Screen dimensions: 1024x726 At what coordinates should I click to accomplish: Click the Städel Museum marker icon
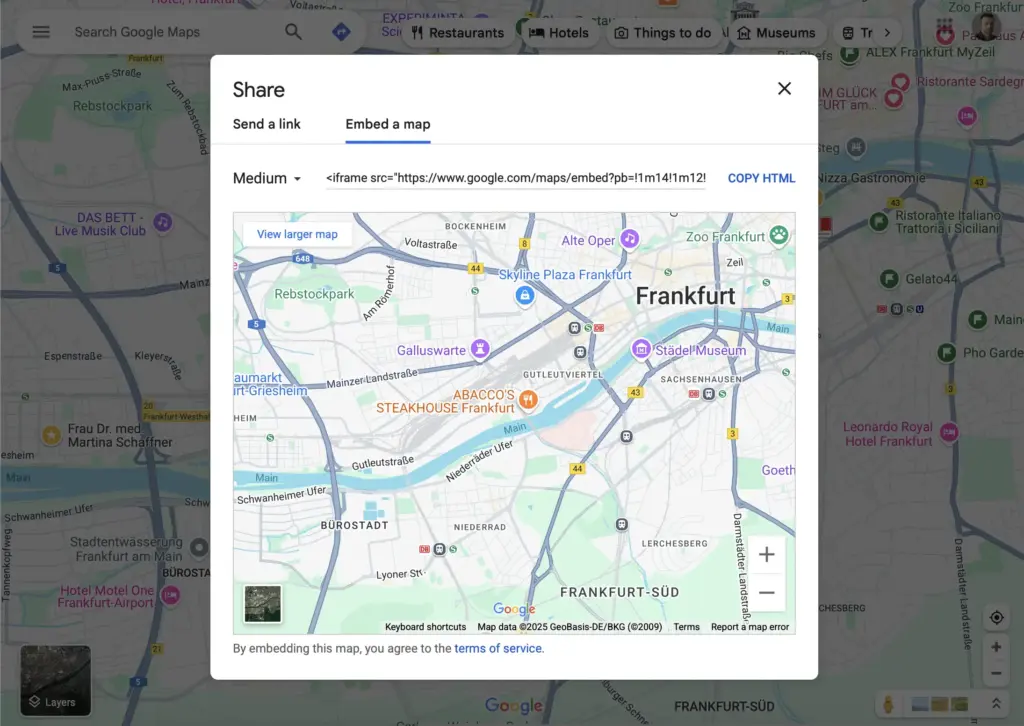(641, 349)
